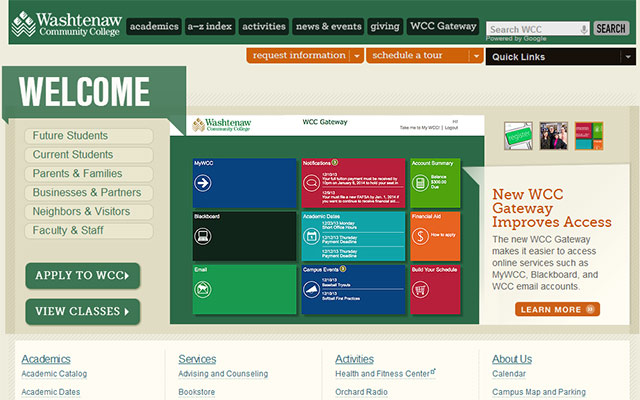Screen dimensions: 640x400
Task: Open the Health and Fitness Center link
Action: coord(382,374)
